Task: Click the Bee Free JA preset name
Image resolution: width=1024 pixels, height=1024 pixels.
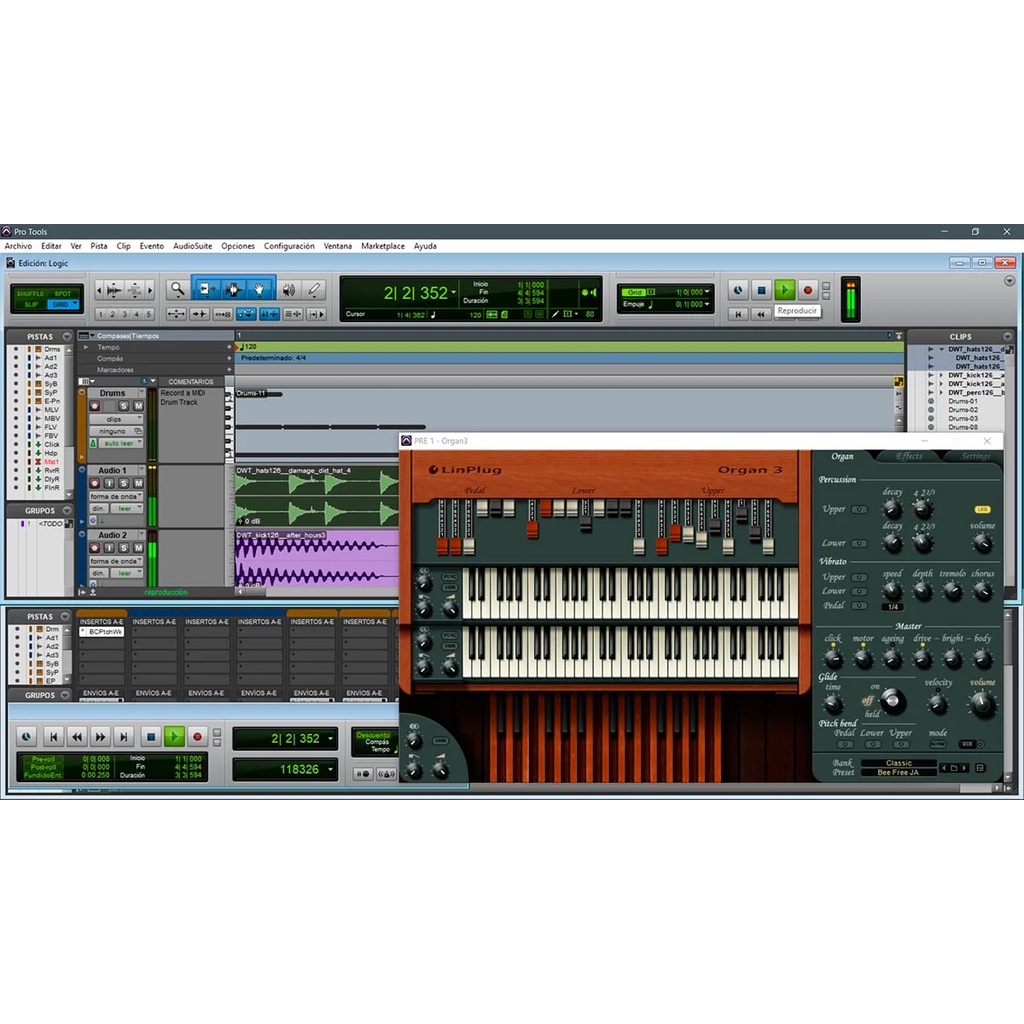Action: click(x=899, y=772)
